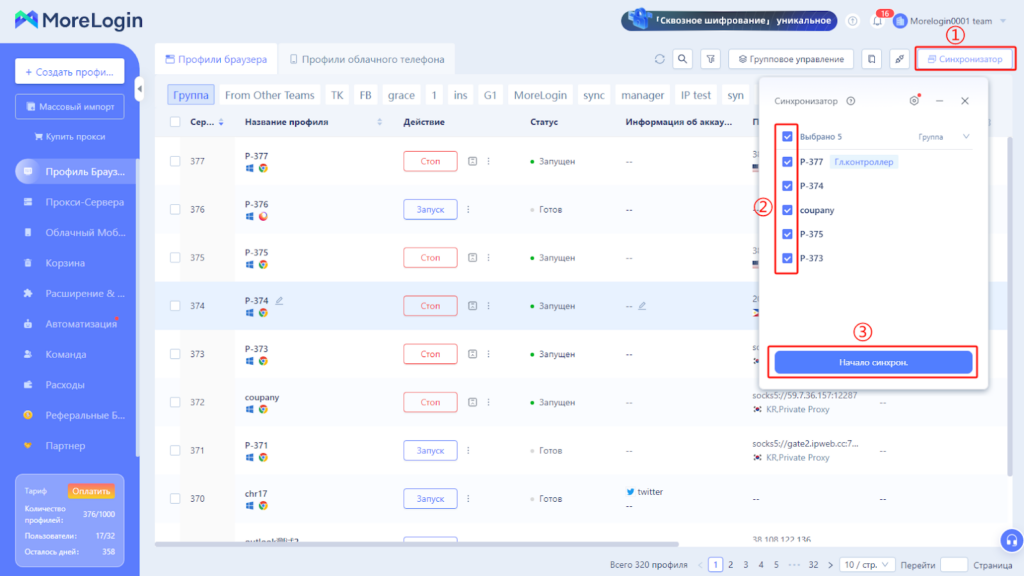Open the search magnifier icon

pyautogui.click(x=683, y=59)
